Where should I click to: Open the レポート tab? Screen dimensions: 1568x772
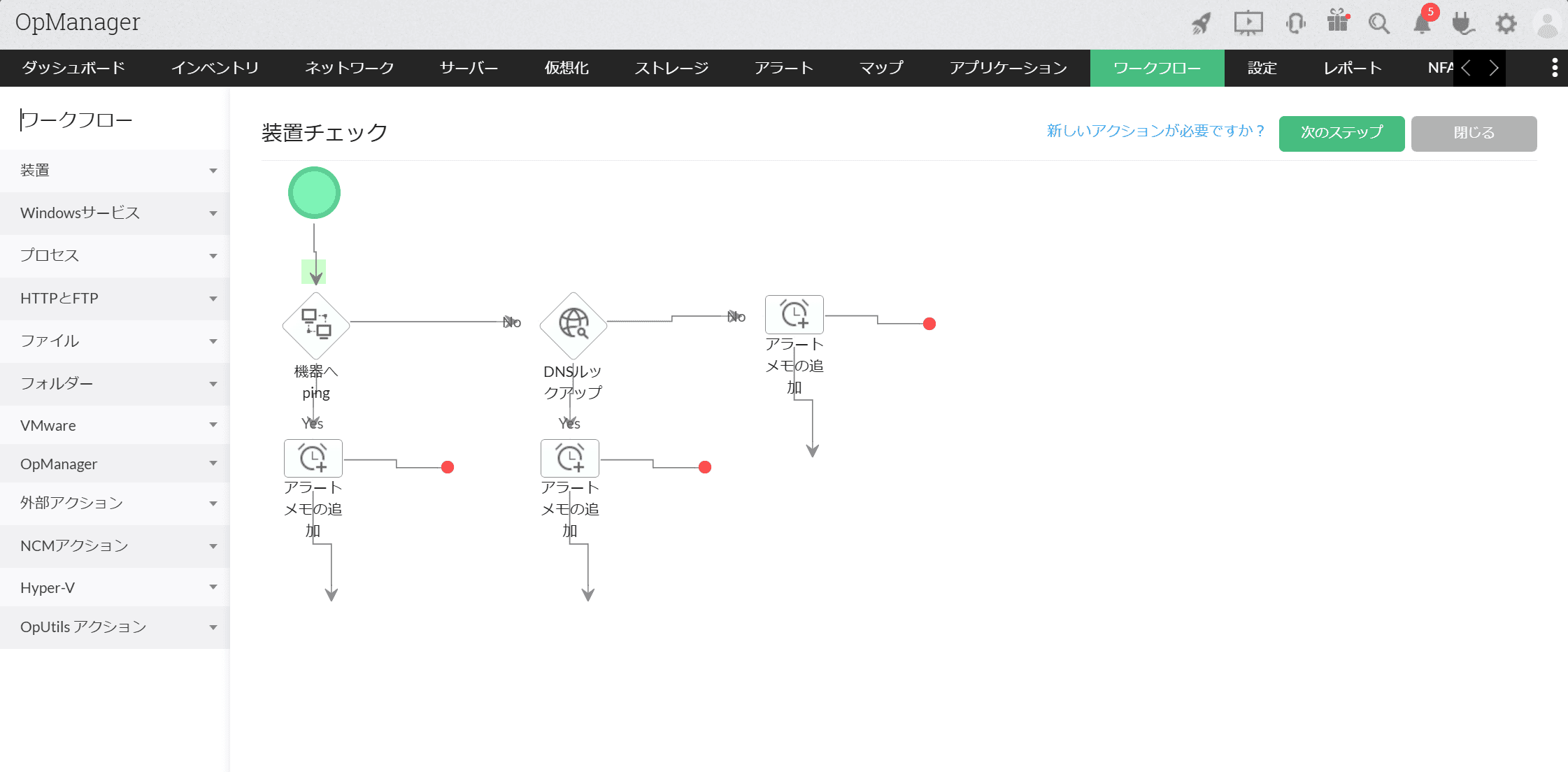[1353, 68]
